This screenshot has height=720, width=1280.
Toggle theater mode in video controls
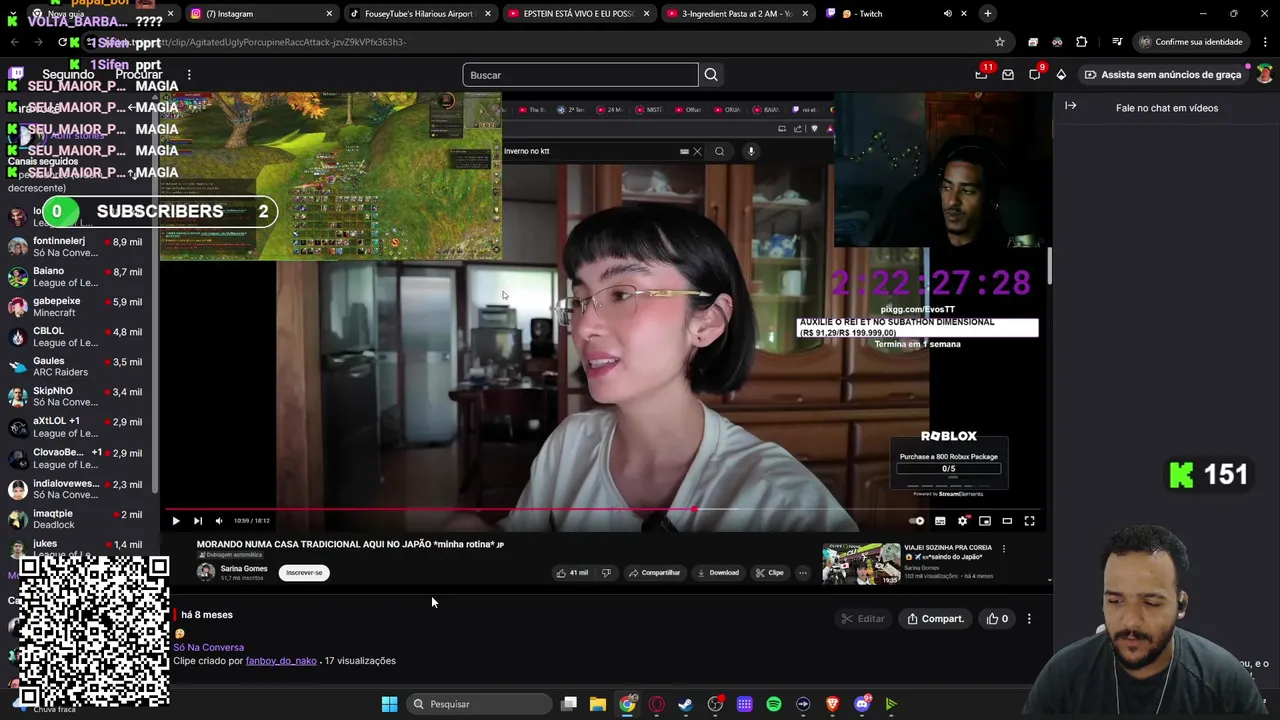tap(1007, 521)
